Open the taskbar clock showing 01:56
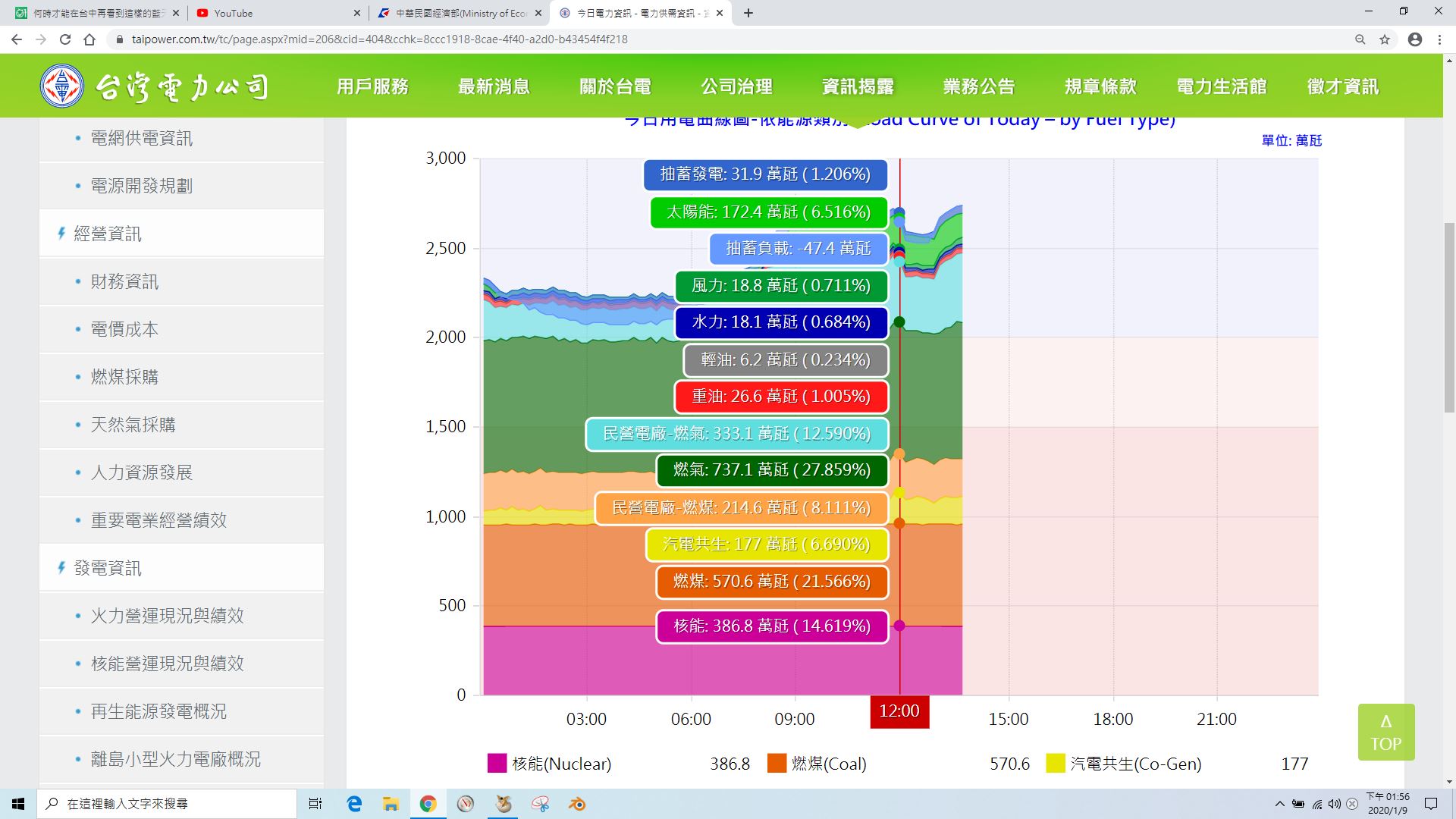Viewport: 1456px width, 819px height. [1388, 804]
